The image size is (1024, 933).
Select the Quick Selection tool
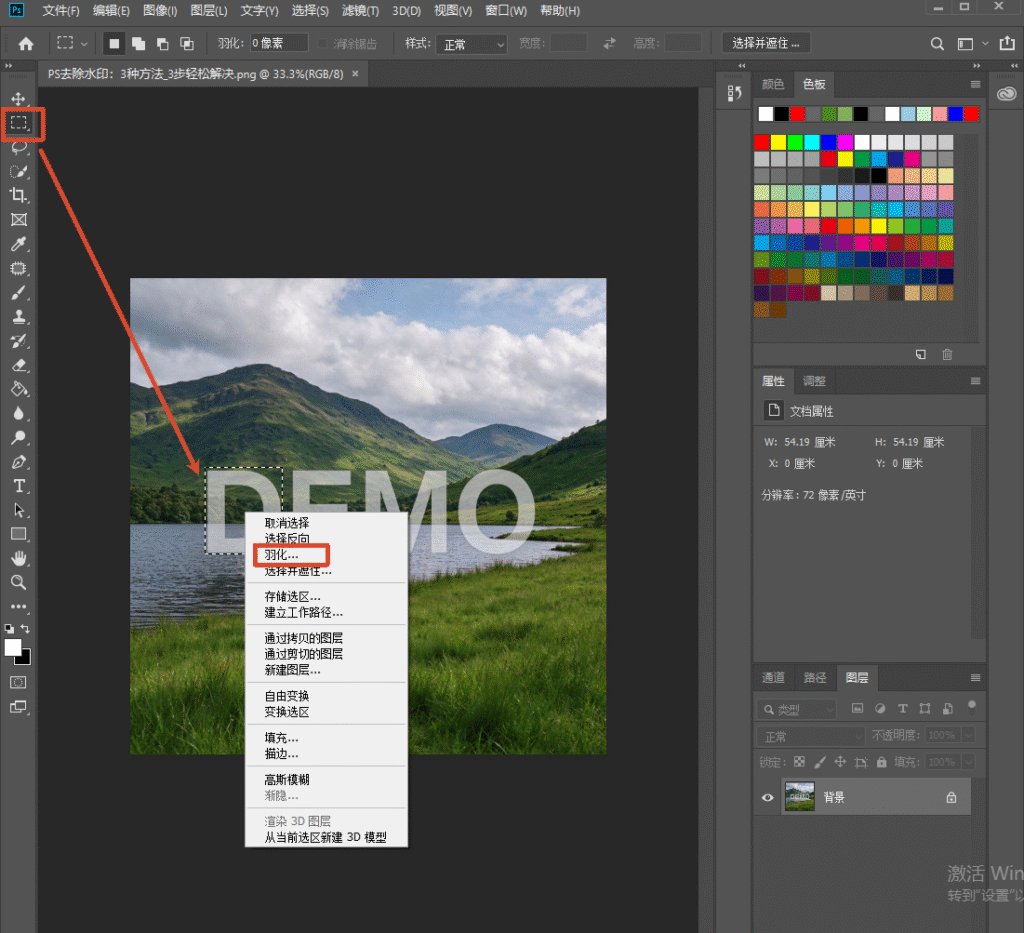[x=18, y=172]
